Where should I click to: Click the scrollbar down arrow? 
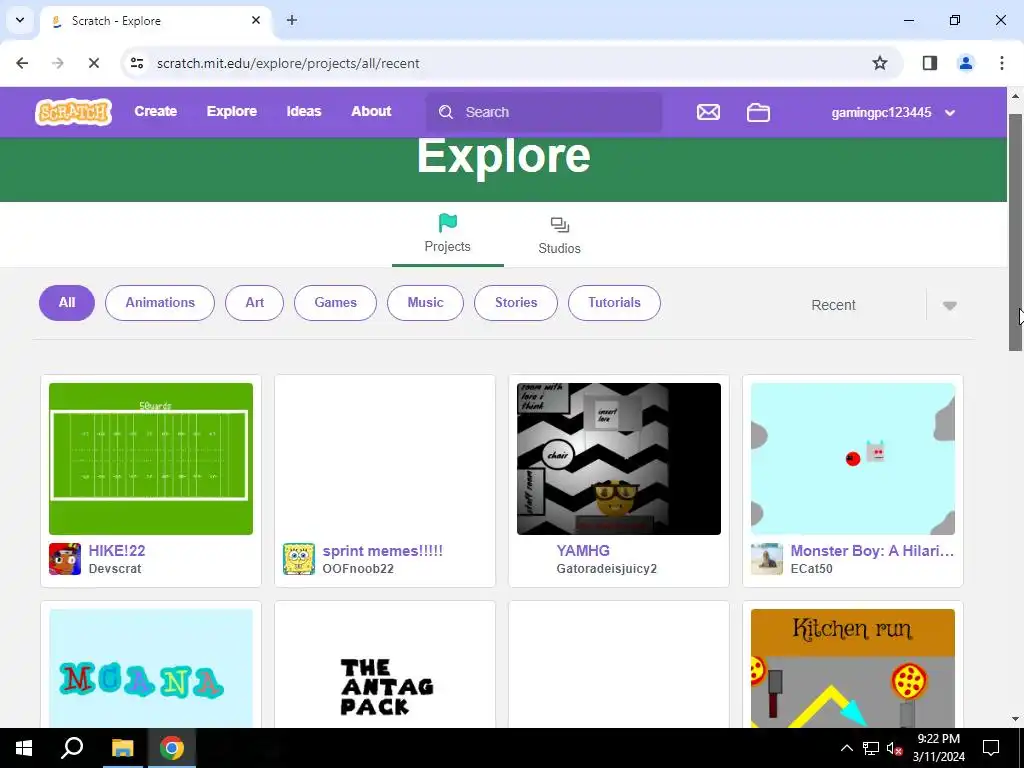(1016, 719)
